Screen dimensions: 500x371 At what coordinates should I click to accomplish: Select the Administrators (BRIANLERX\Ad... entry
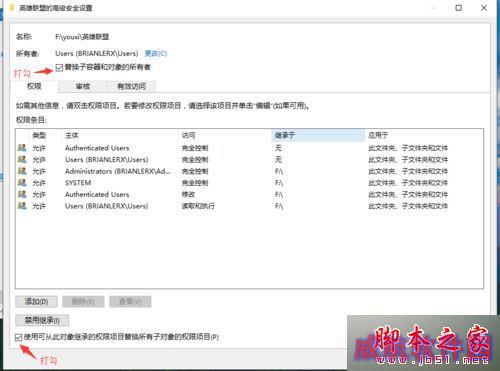[249, 171]
